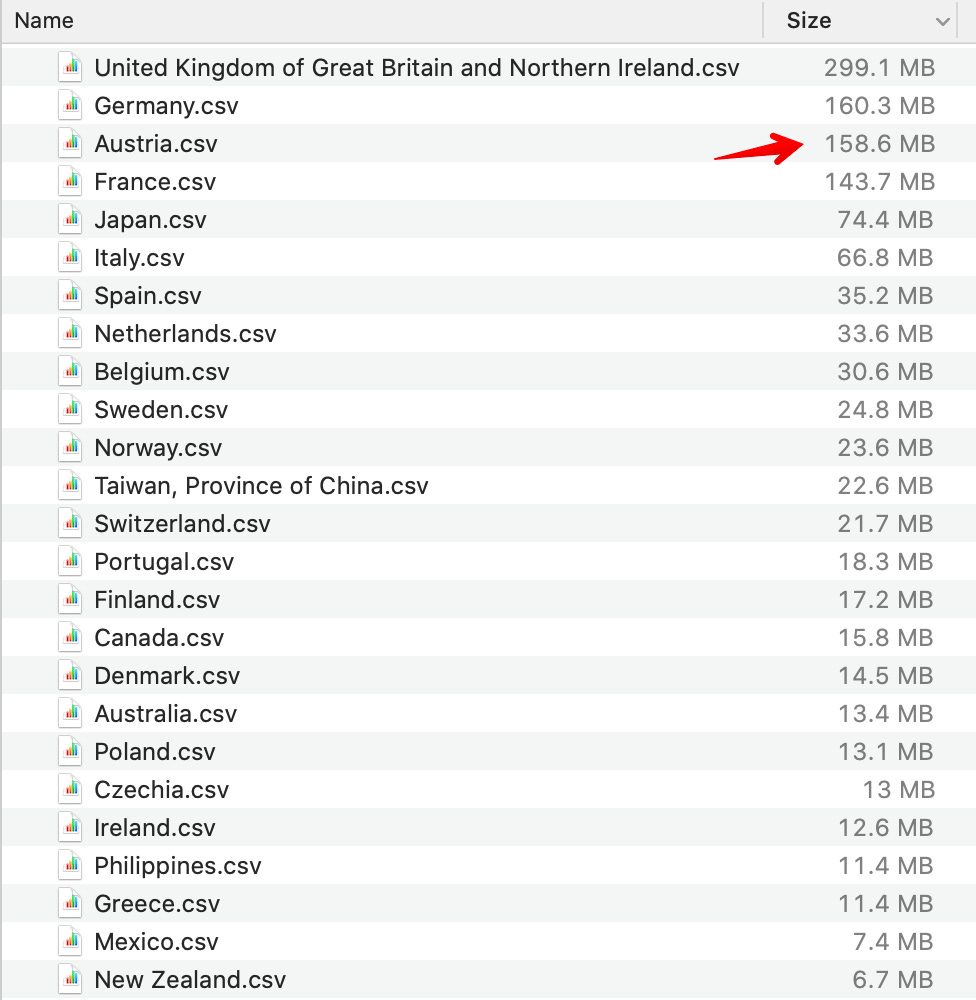Screen dimensions: 976x1000
Task: Click the Switzerland.csv file icon
Action: click(x=70, y=523)
